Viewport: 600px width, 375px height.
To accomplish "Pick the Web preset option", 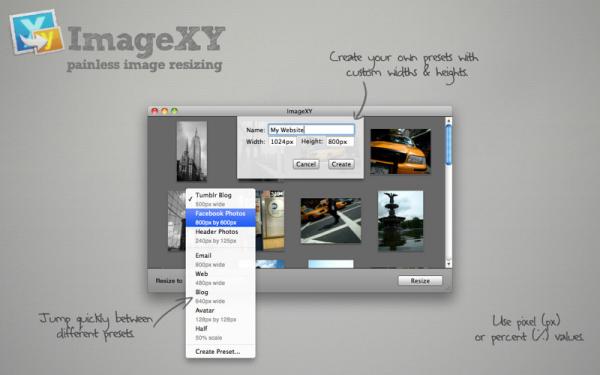I will 220,278.
